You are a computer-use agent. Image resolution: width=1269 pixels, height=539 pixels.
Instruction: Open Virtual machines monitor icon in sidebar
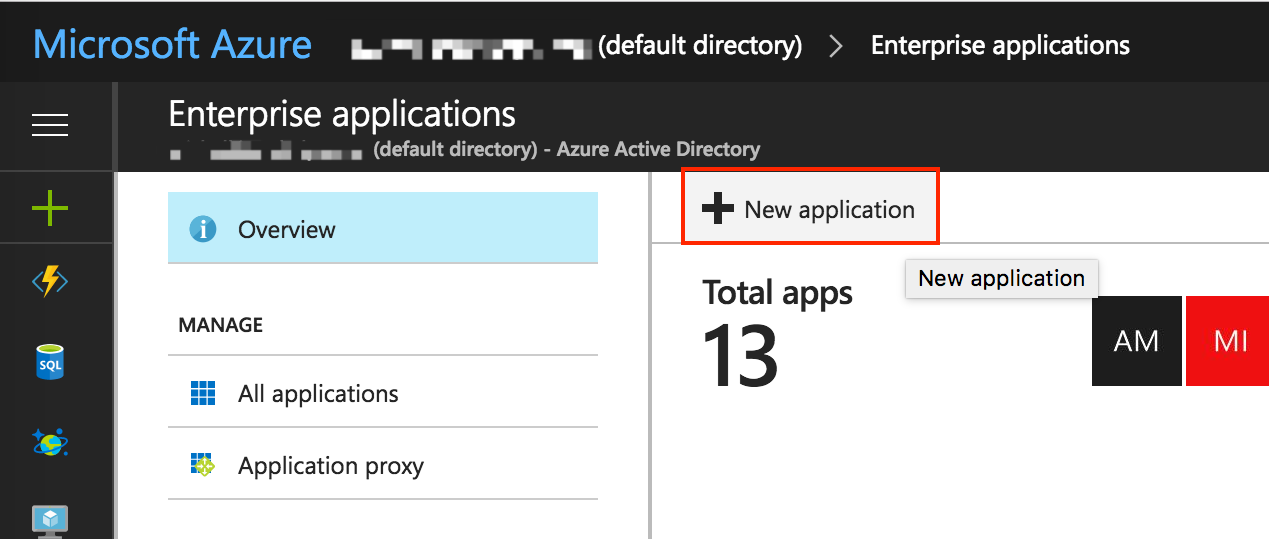coord(50,519)
